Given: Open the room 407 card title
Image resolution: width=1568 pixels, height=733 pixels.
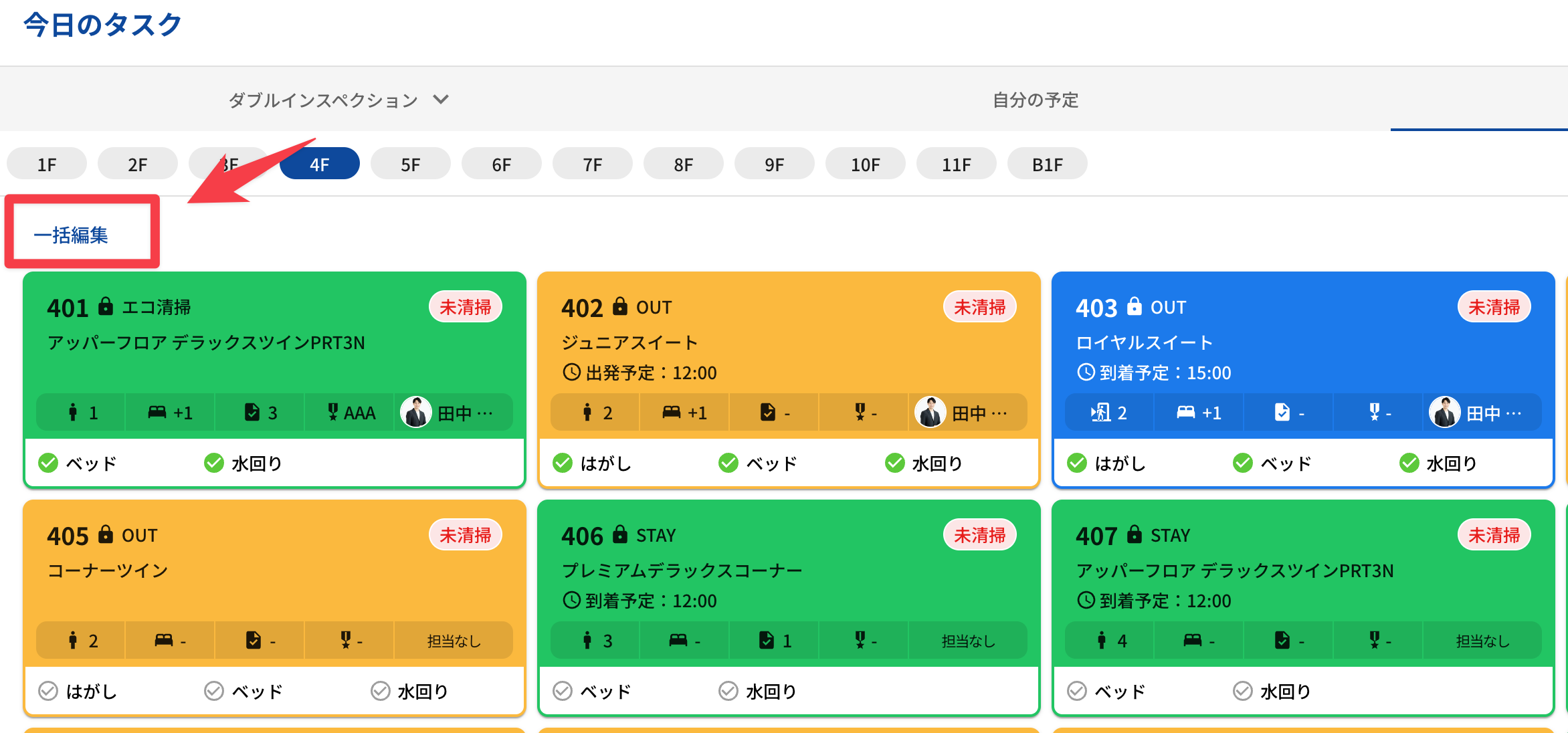Looking at the screenshot, I should [x=1096, y=535].
